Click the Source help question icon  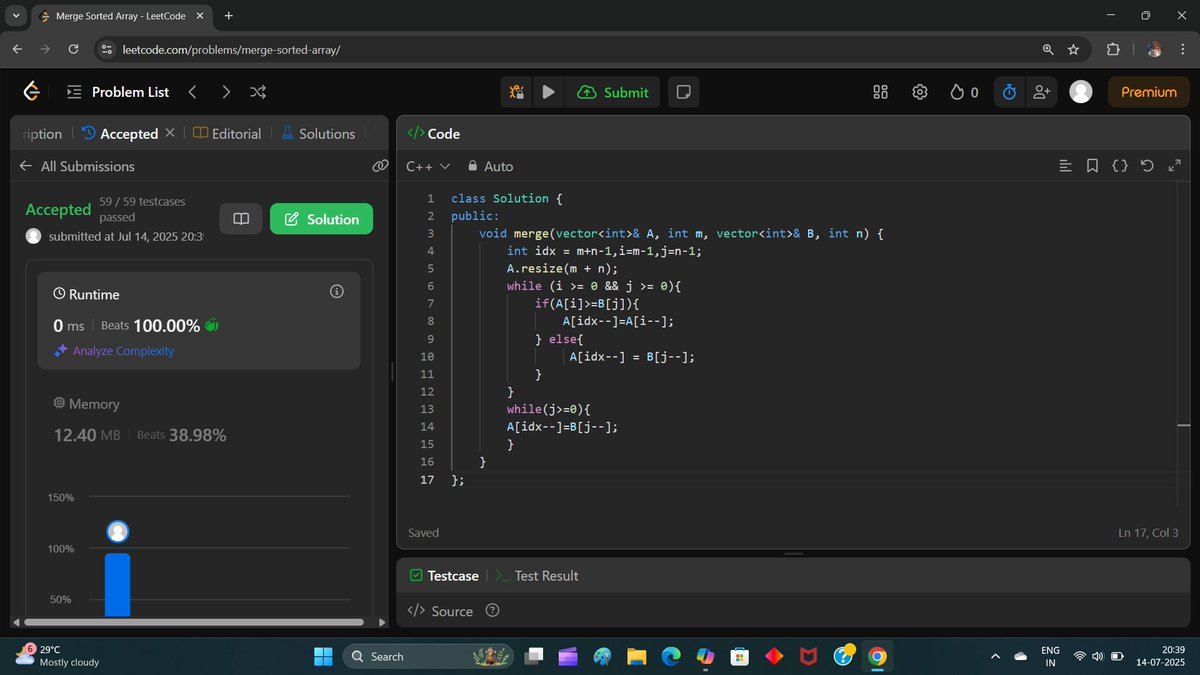[x=492, y=611]
